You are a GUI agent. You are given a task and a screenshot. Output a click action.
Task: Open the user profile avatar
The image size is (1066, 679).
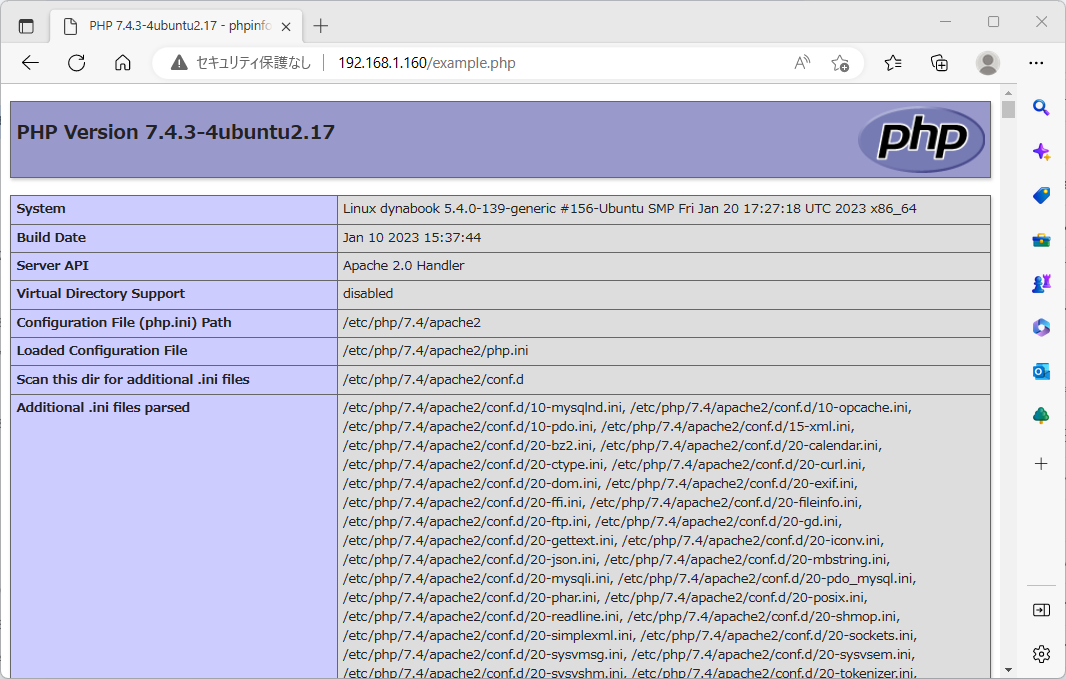[x=988, y=63]
